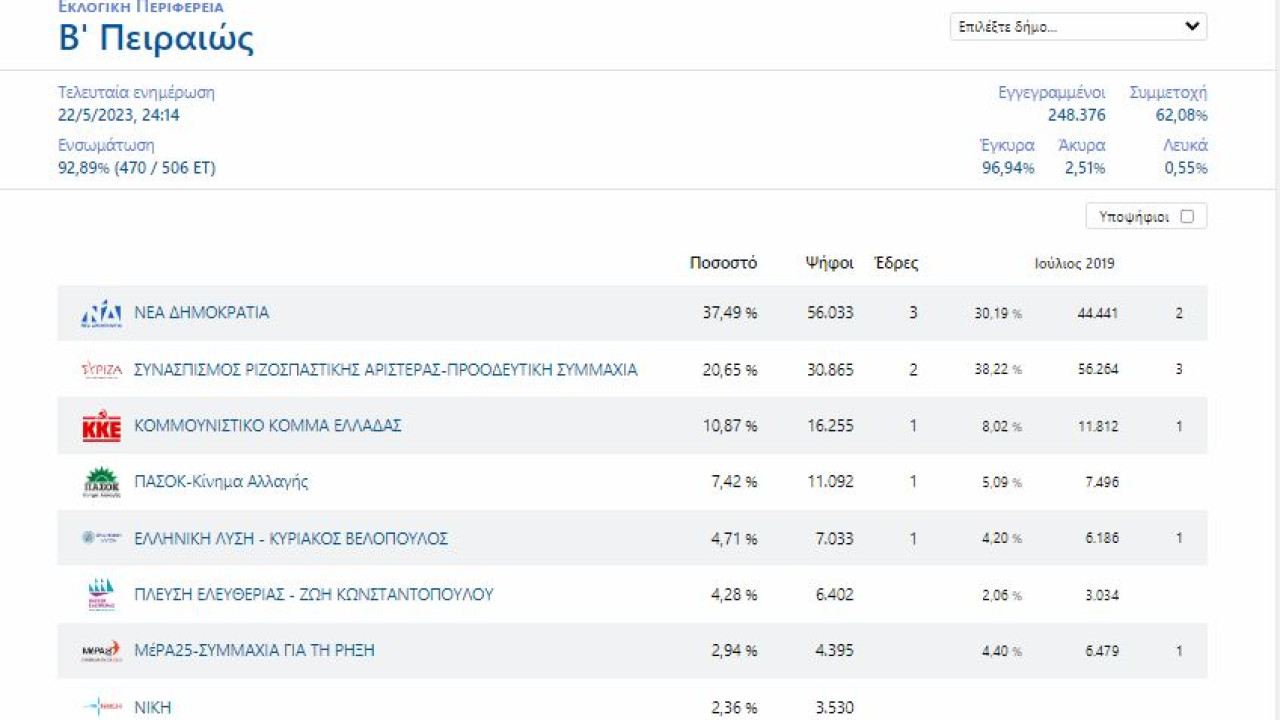This screenshot has width=1280, height=720.
Task: Toggle the Υποψήφιοι checkbox
Action: pos(1187,216)
